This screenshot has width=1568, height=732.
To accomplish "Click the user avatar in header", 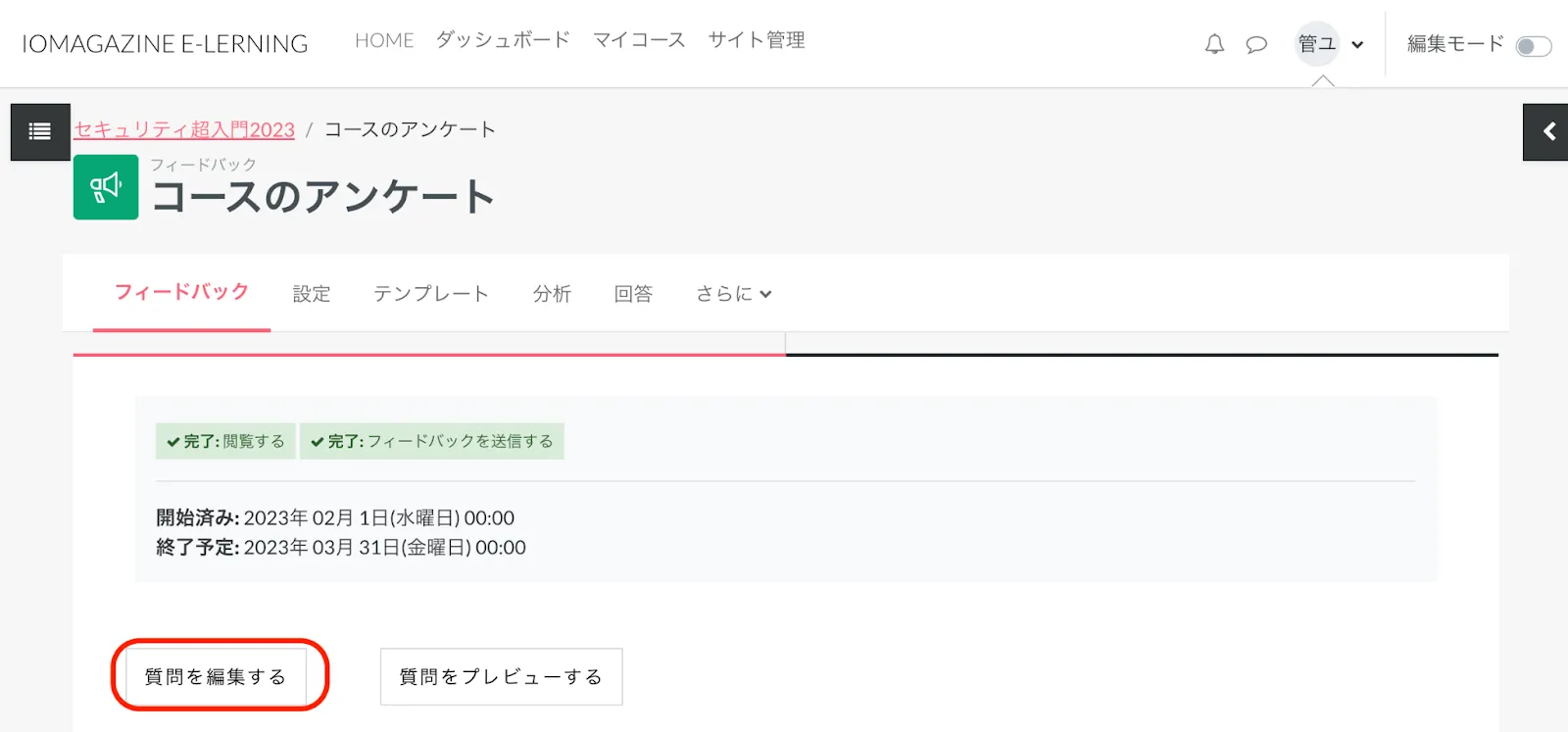I will click(1317, 44).
